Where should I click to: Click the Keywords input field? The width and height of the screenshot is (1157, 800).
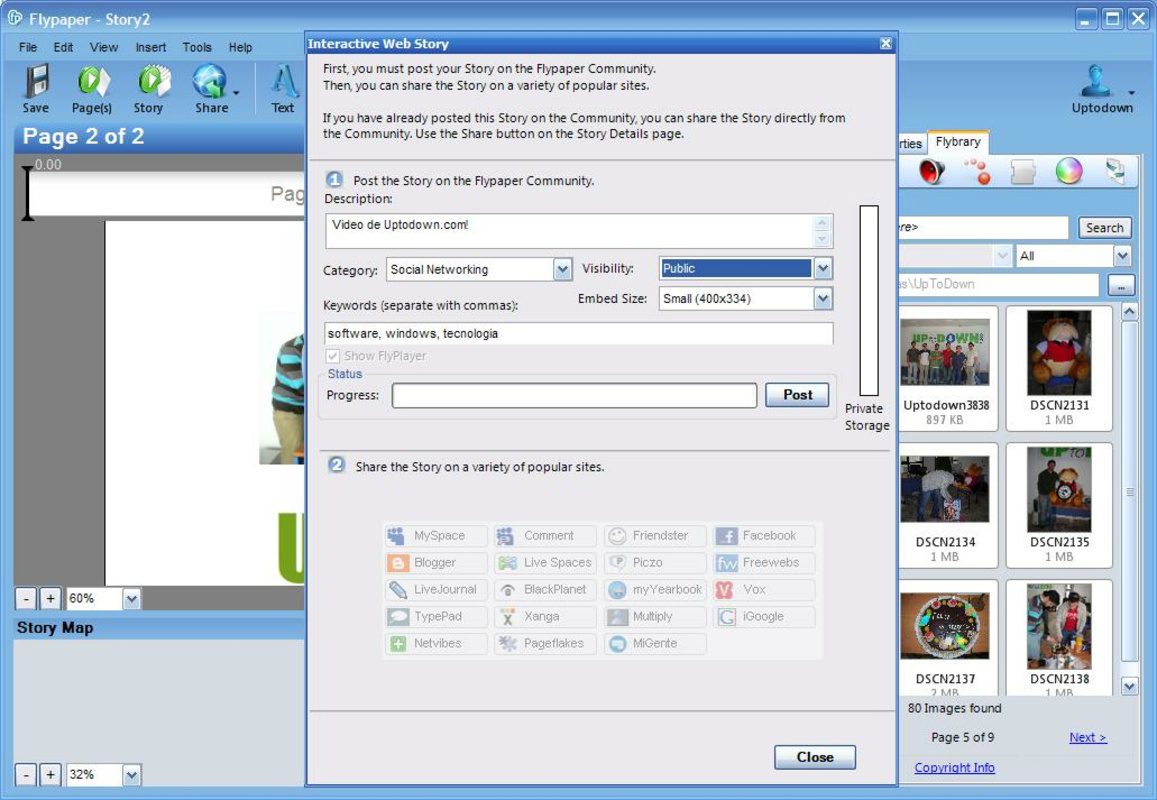click(x=578, y=334)
